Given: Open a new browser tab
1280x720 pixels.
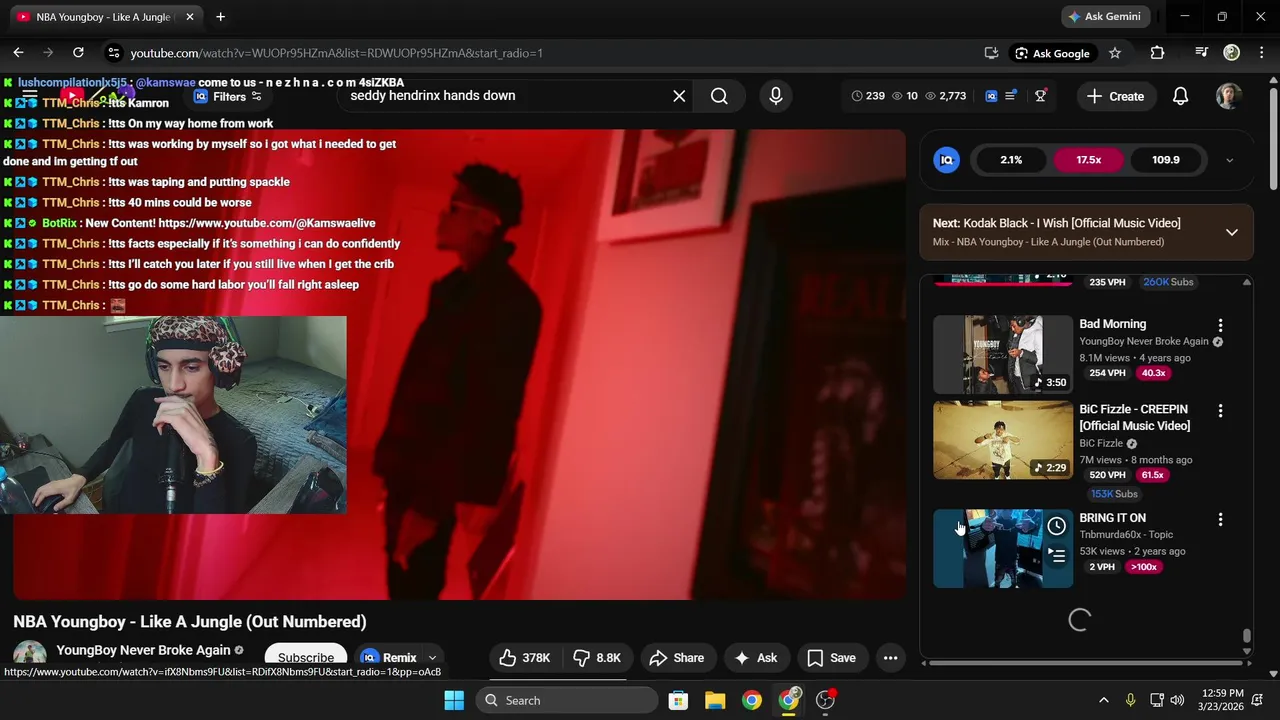Looking at the screenshot, I should click(x=220, y=16).
